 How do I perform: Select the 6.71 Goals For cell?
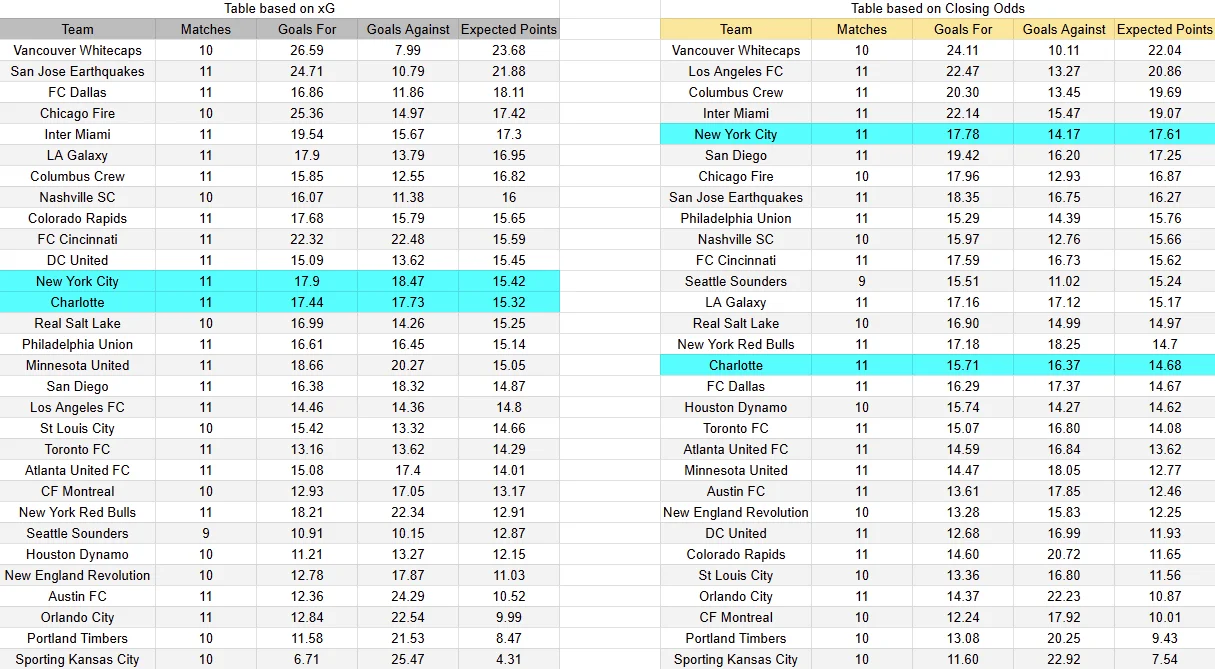point(307,659)
